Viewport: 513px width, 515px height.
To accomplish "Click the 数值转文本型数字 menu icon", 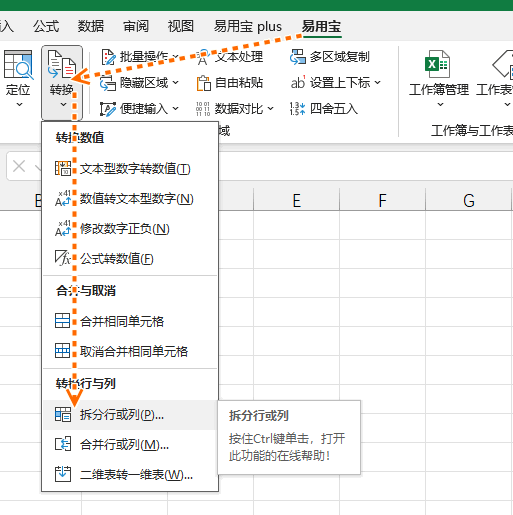I will pyautogui.click(x=63, y=199).
